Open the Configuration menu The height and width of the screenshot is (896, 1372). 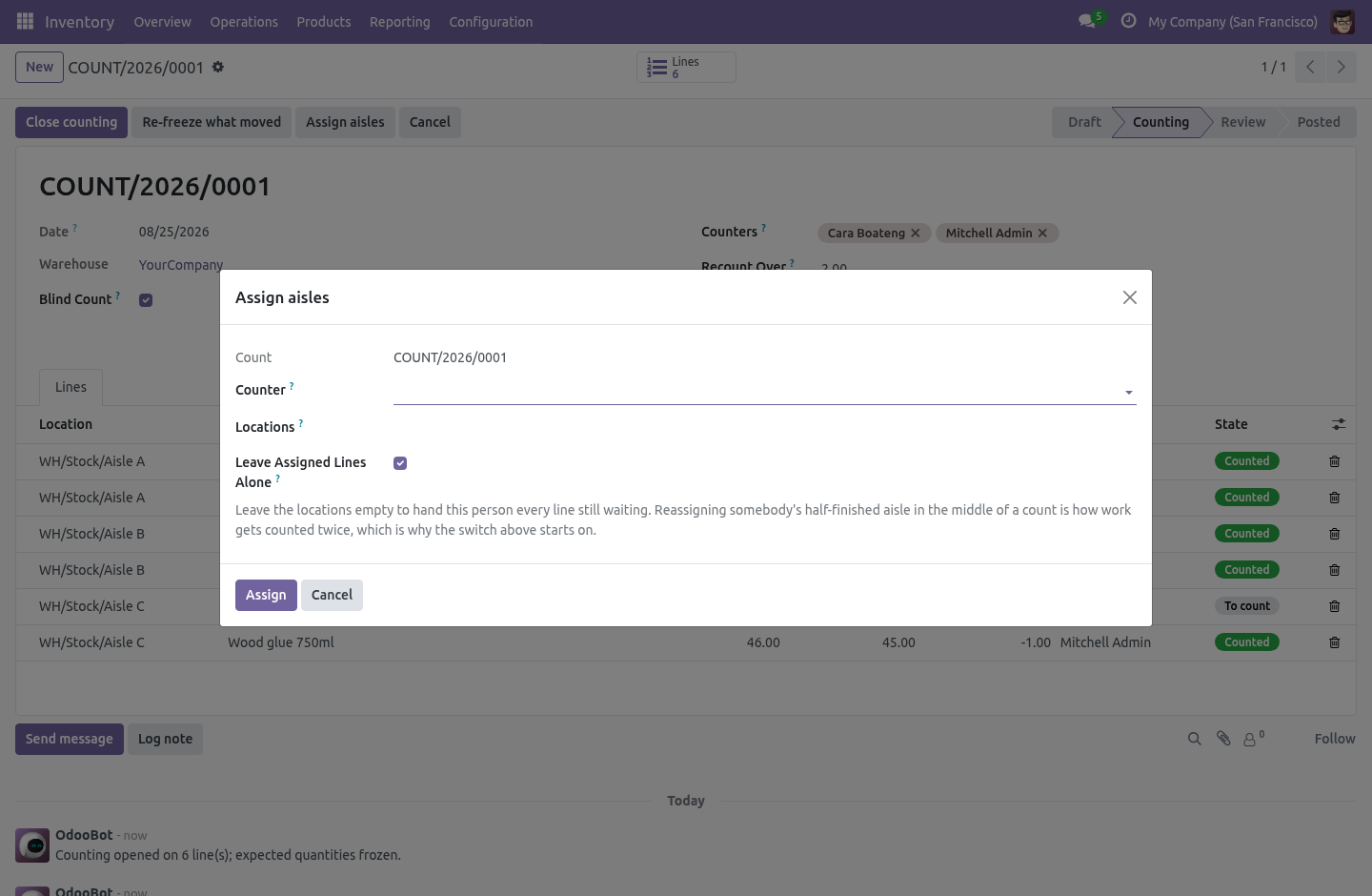(491, 22)
